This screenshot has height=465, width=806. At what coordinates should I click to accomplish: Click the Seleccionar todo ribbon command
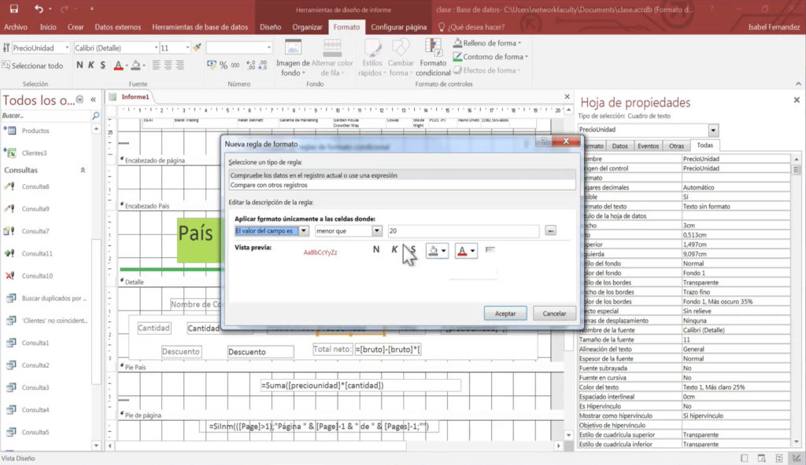tap(32, 66)
